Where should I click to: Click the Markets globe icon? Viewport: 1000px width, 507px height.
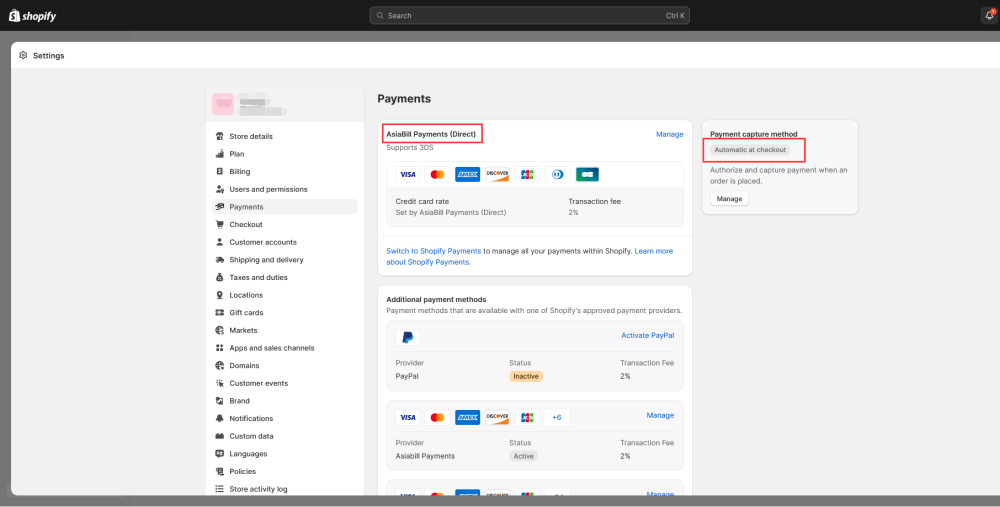pyautogui.click(x=220, y=330)
